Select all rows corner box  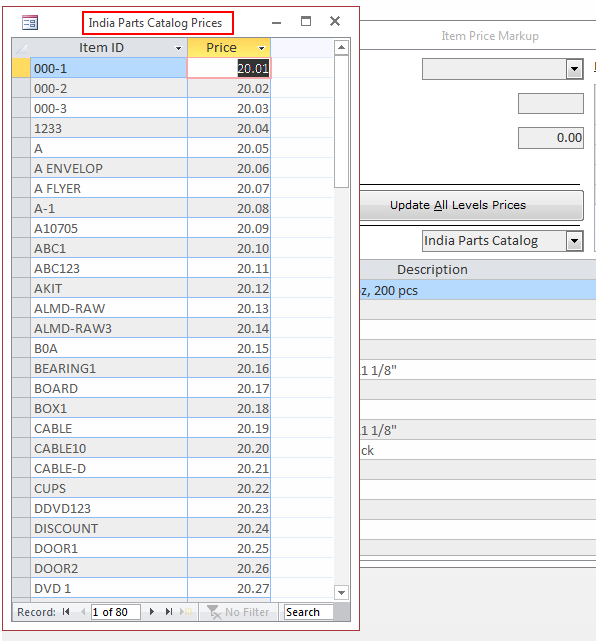click(21, 48)
